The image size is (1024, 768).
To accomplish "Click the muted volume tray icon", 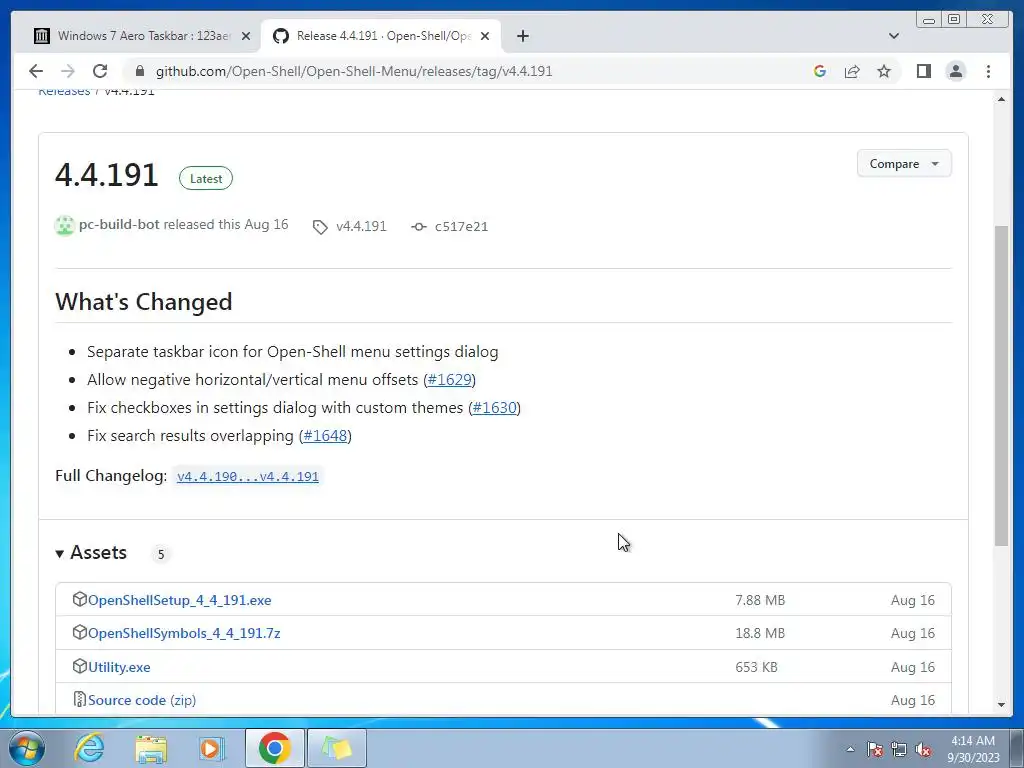I will 923,749.
